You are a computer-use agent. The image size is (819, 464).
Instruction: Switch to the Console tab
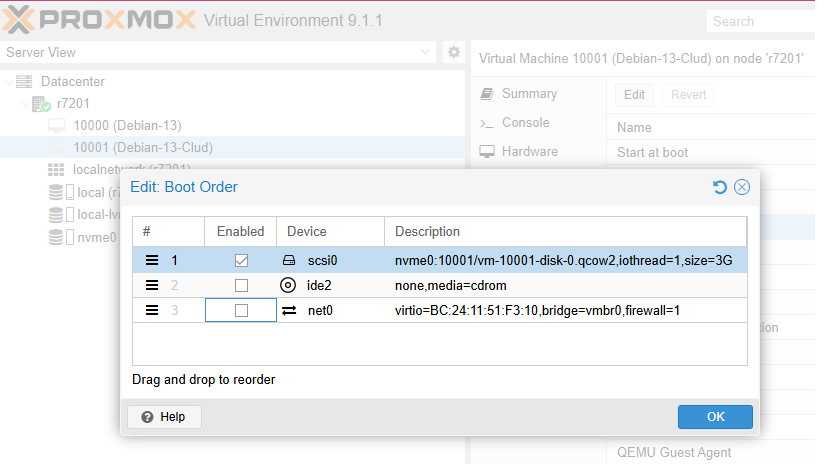(x=524, y=123)
